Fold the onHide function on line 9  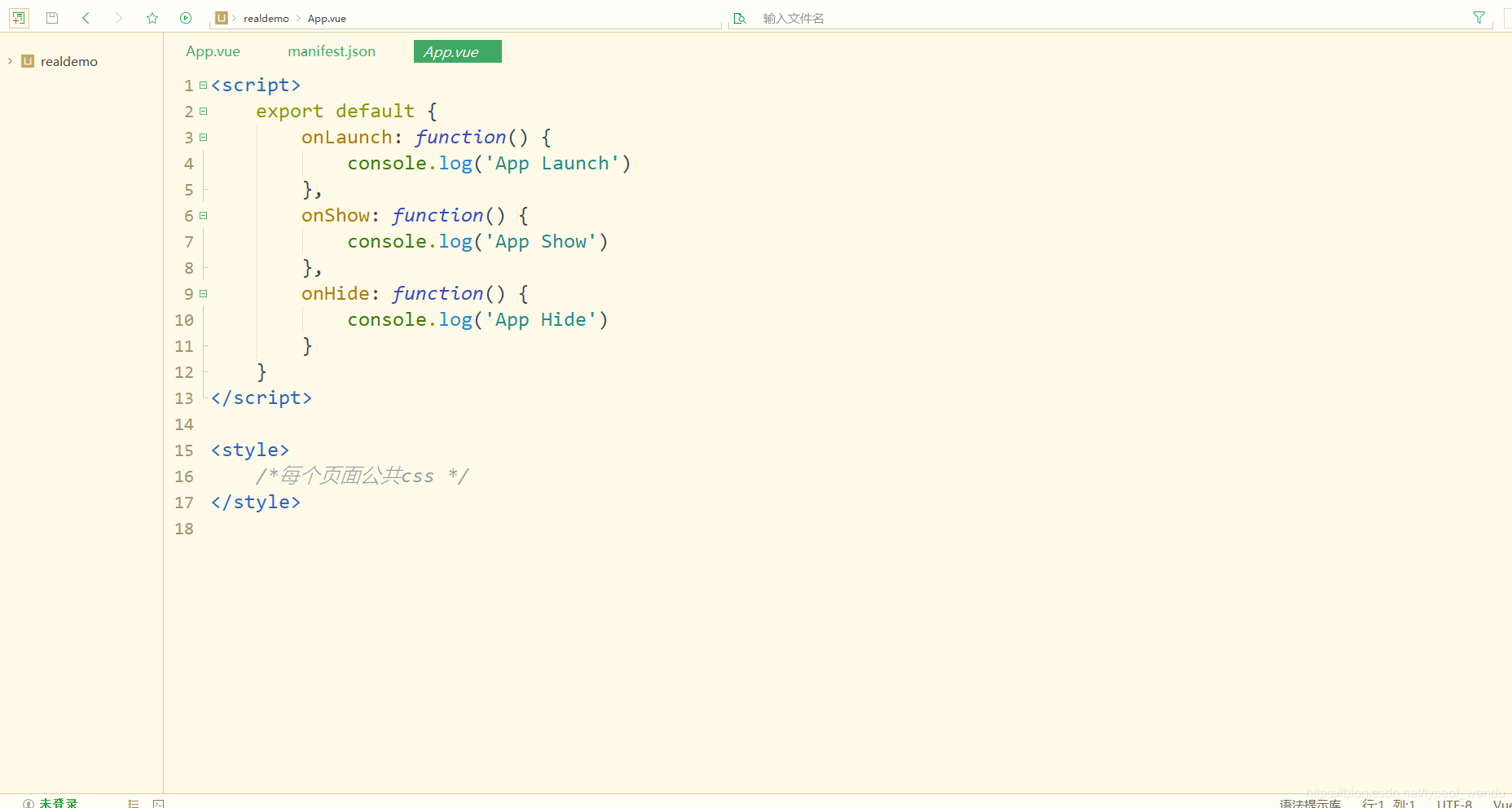(x=204, y=294)
